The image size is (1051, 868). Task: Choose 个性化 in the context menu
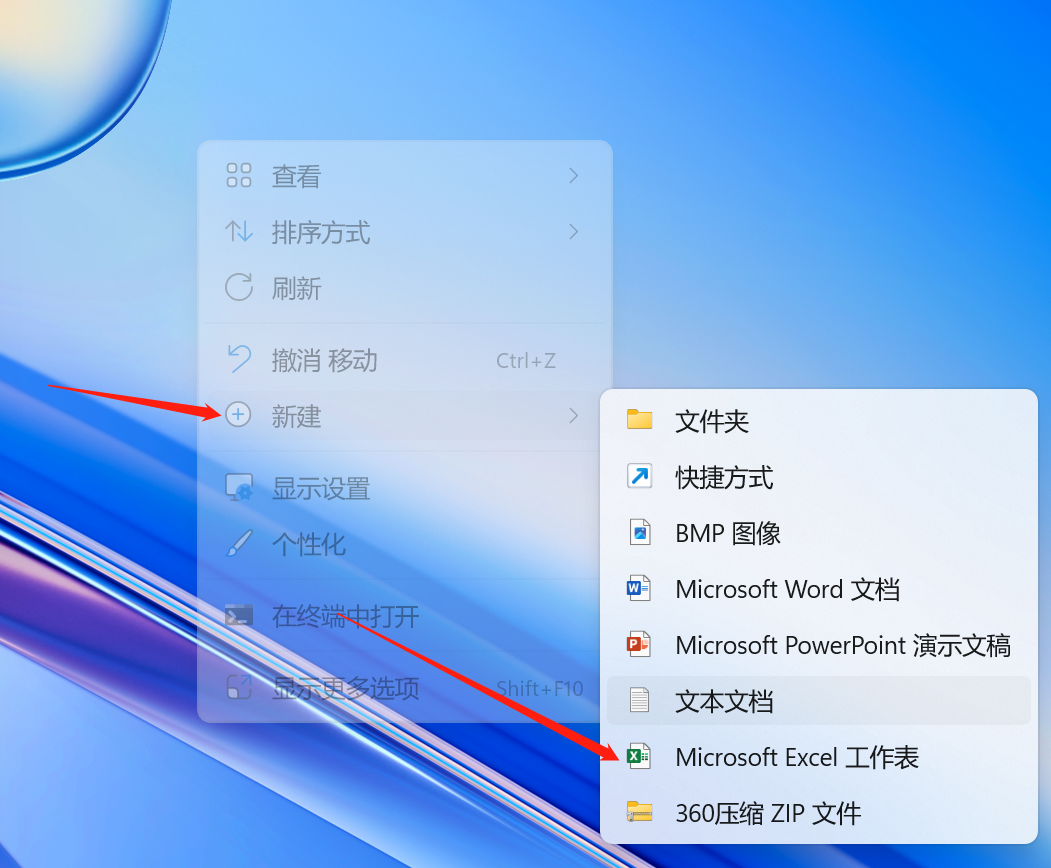(309, 545)
